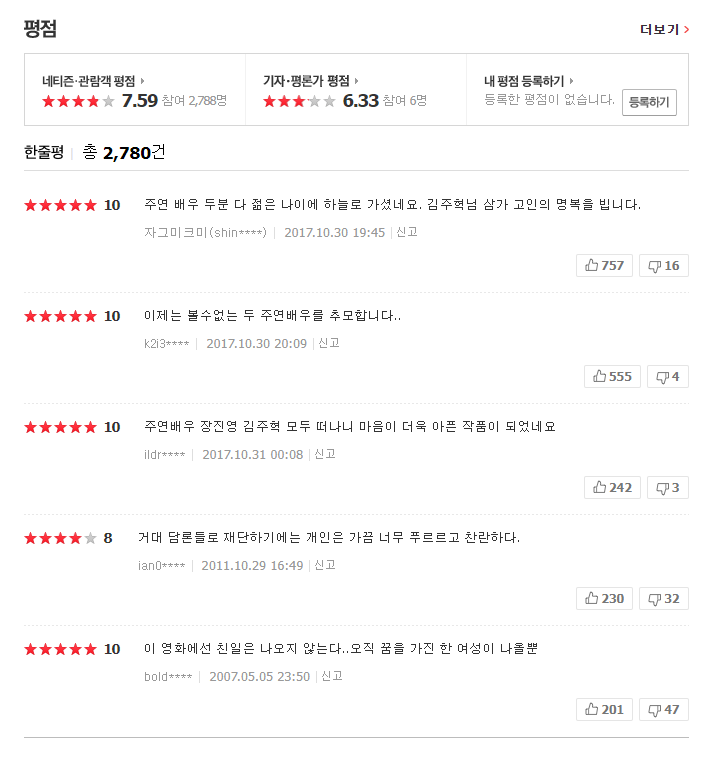Thumbs-down the review with 47 dislikes
The height and width of the screenshot is (759, 718).
(663, 709)
